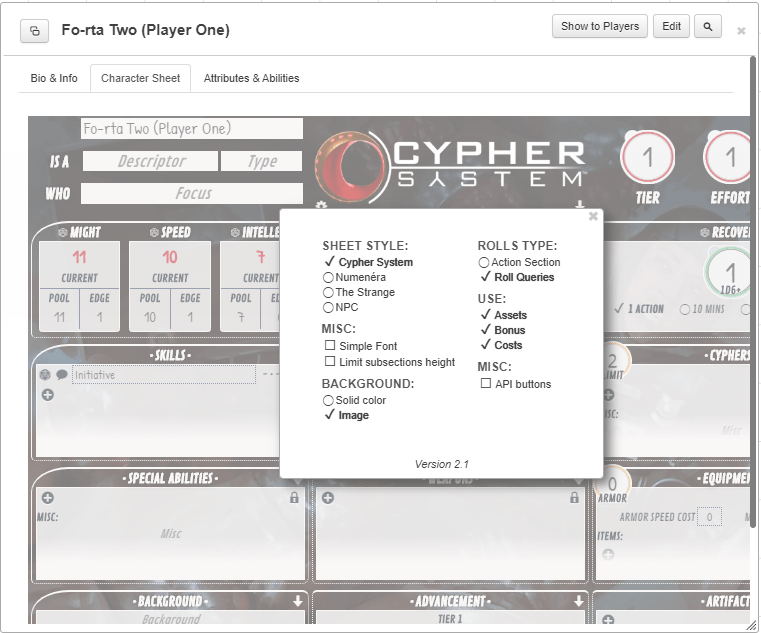
Task: Add a new skill with plus icon
Action: coord(47,395)
